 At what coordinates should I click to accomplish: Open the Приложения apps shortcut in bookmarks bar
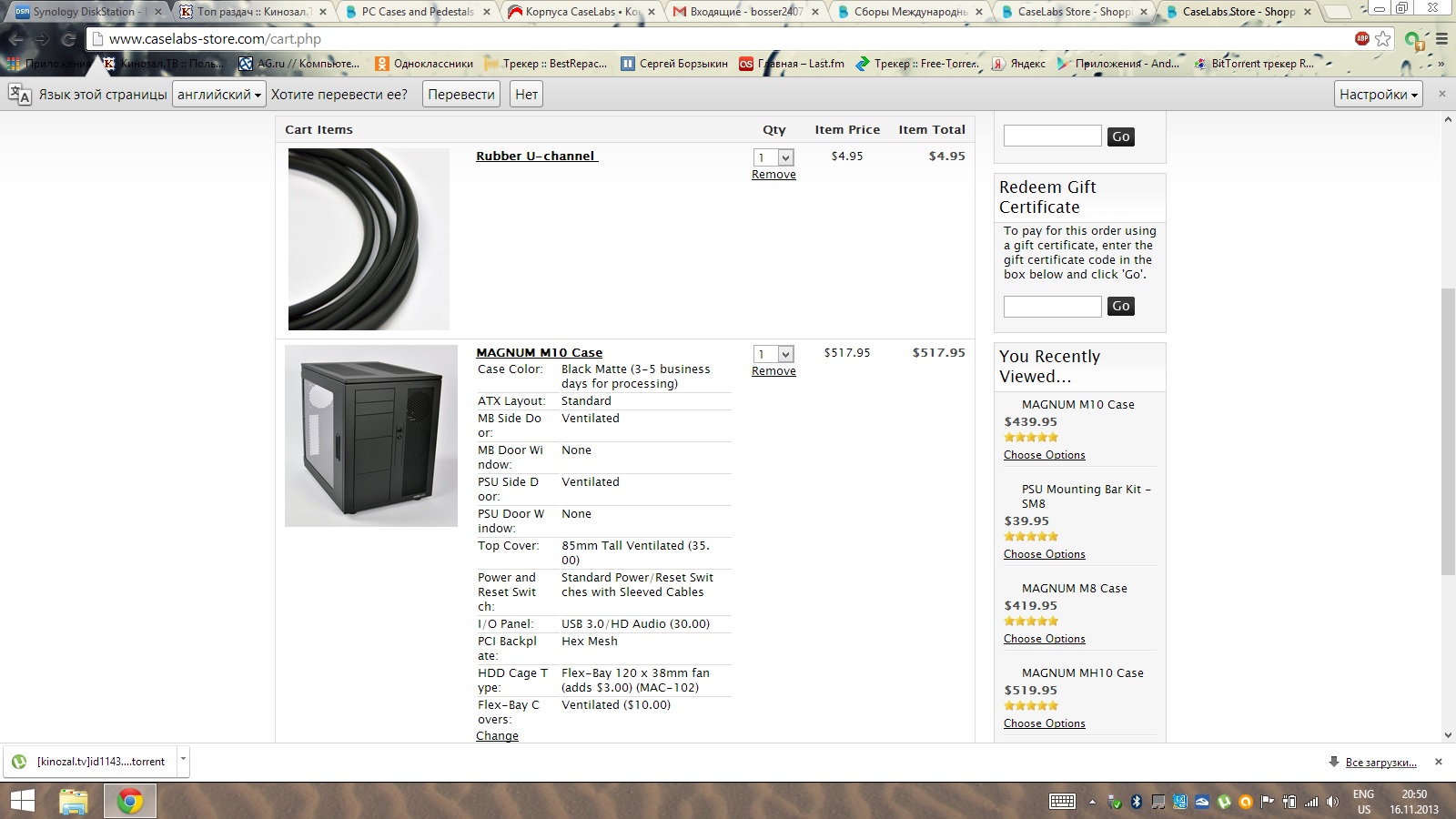48,64
